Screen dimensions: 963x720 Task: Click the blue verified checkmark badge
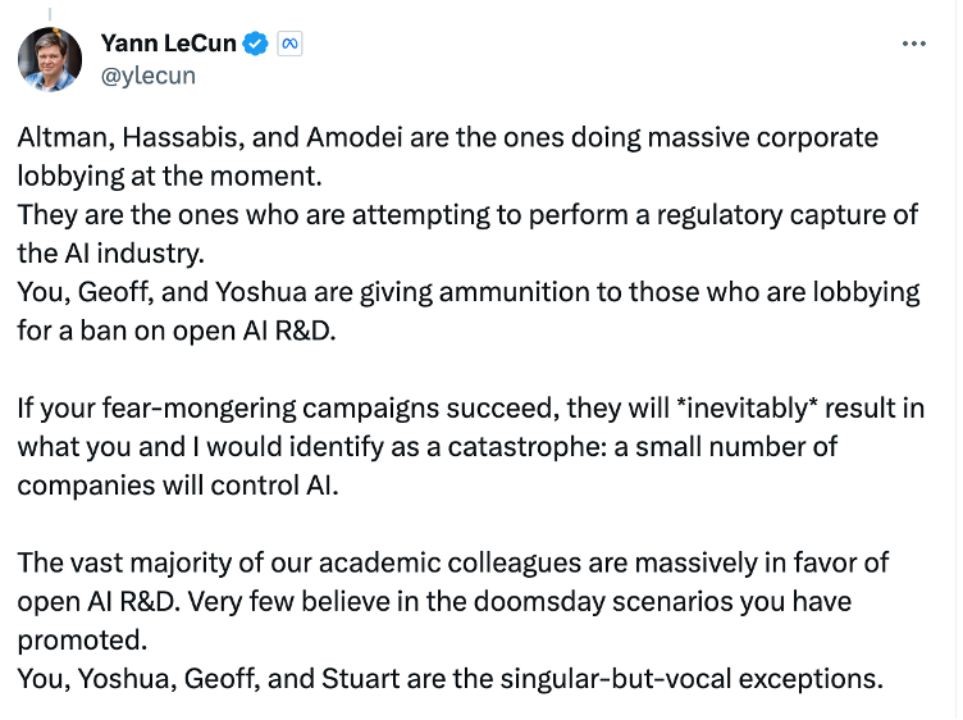coord(256,44)
